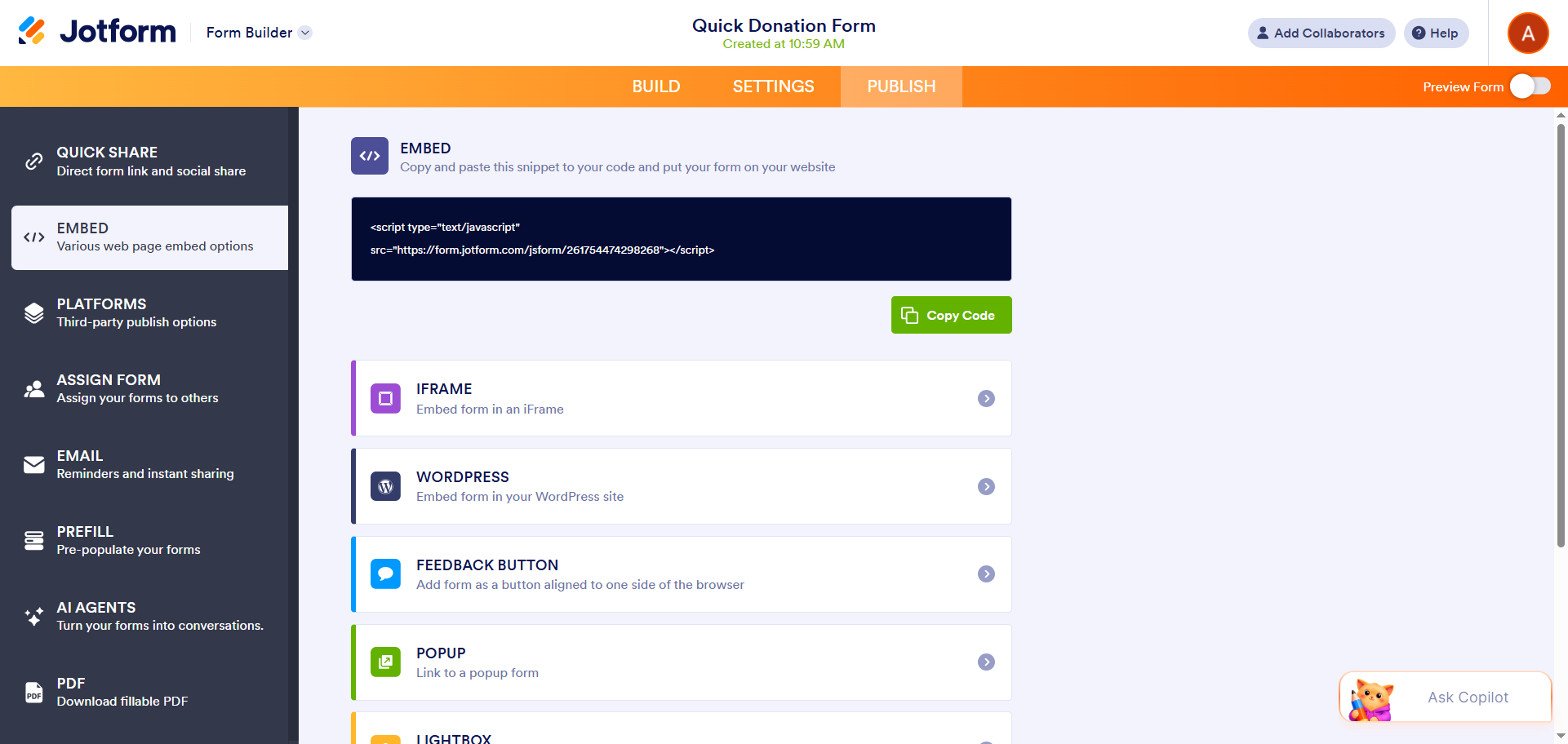Screen dimensions: 1568x744
Task: Select the PUBLISH tab
Action: 901,86
